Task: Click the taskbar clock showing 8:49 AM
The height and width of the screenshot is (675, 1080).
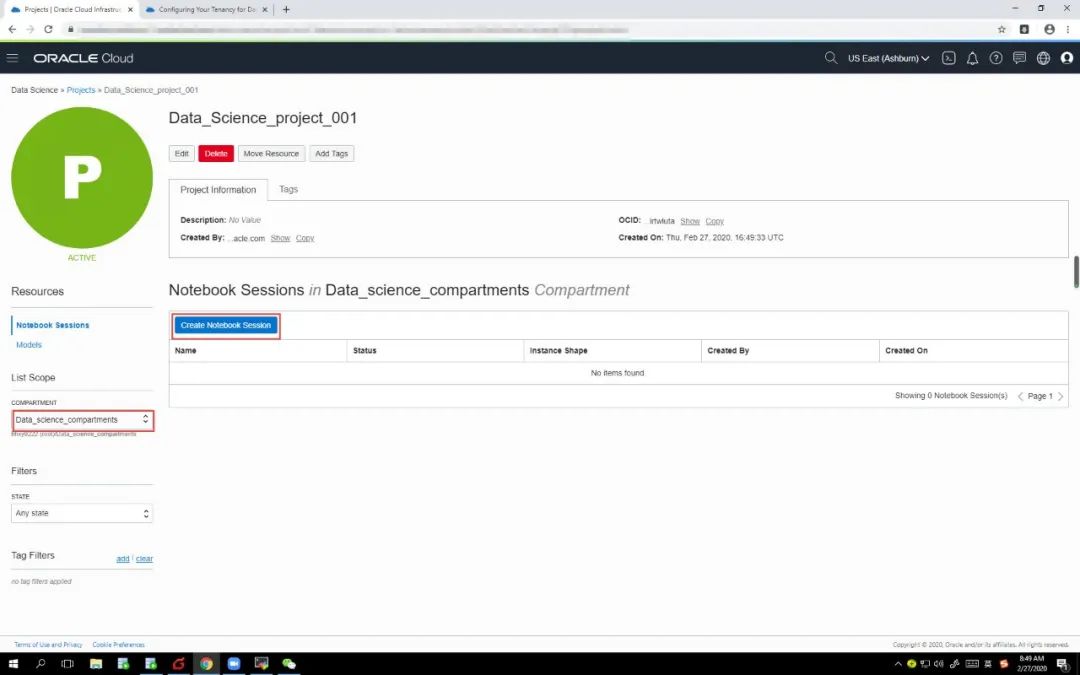Action: pos(1032,664)
